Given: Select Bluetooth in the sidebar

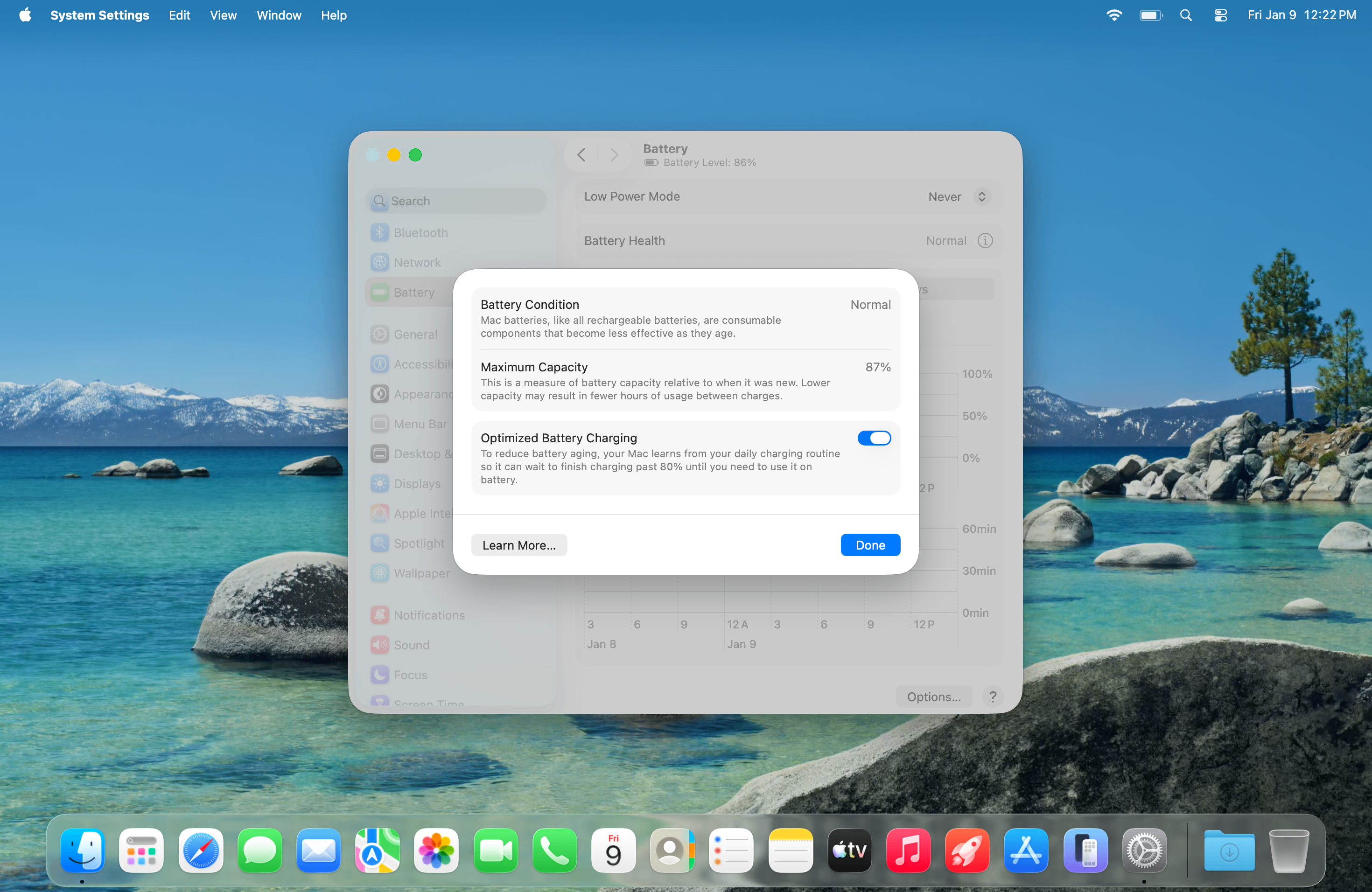Looking at the screenshot, I should coord(455,233).
